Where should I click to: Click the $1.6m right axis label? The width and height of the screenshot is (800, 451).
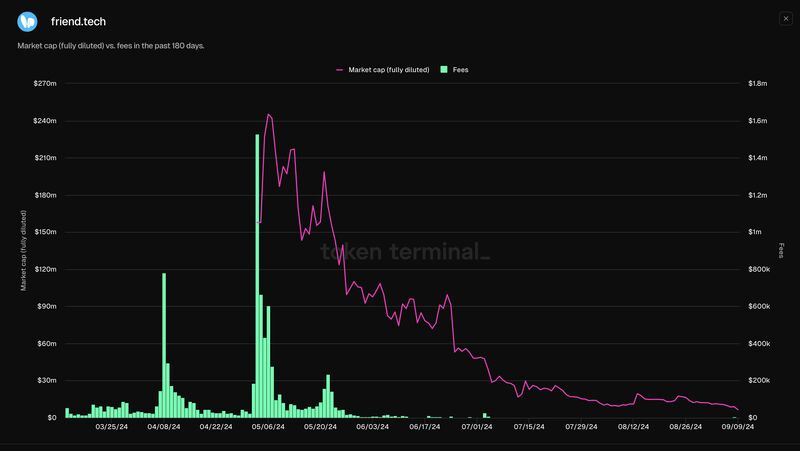758,121
